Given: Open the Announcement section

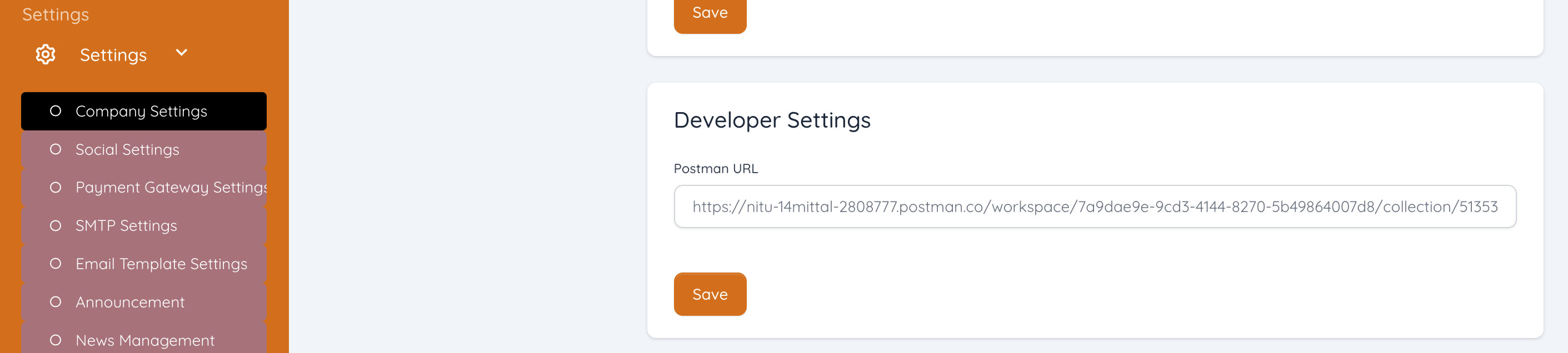Looking at the screenshot, I should click(x=129, y=302).
